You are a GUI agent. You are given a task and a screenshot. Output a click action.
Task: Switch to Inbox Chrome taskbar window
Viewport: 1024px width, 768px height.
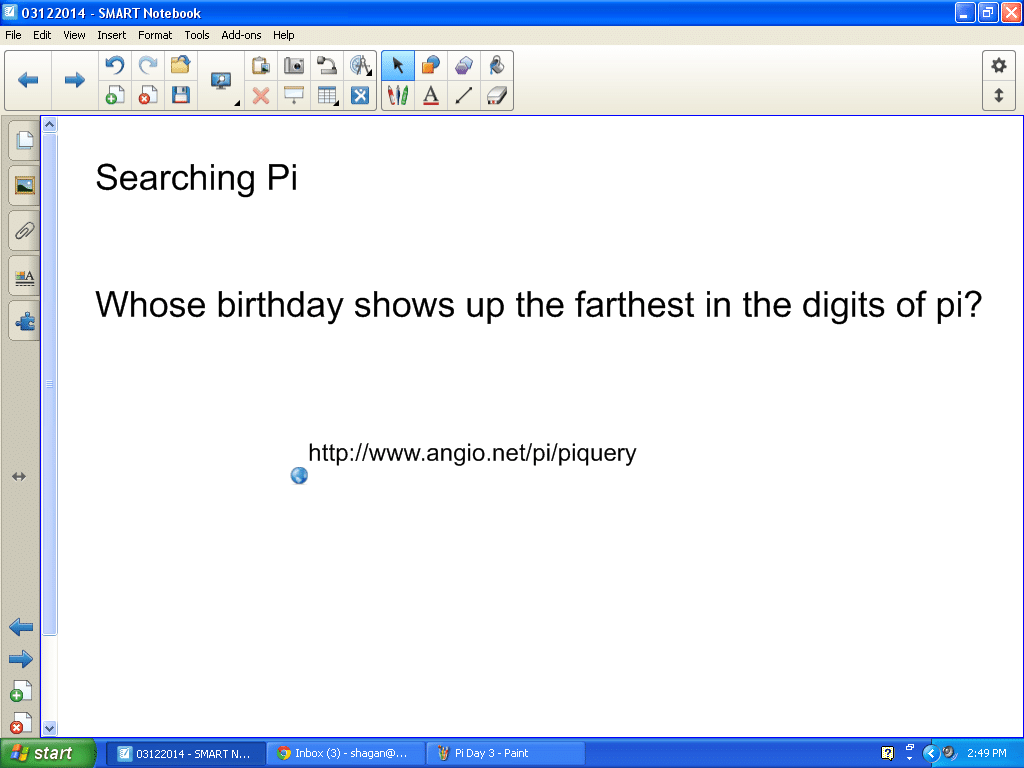pos(345,754)
